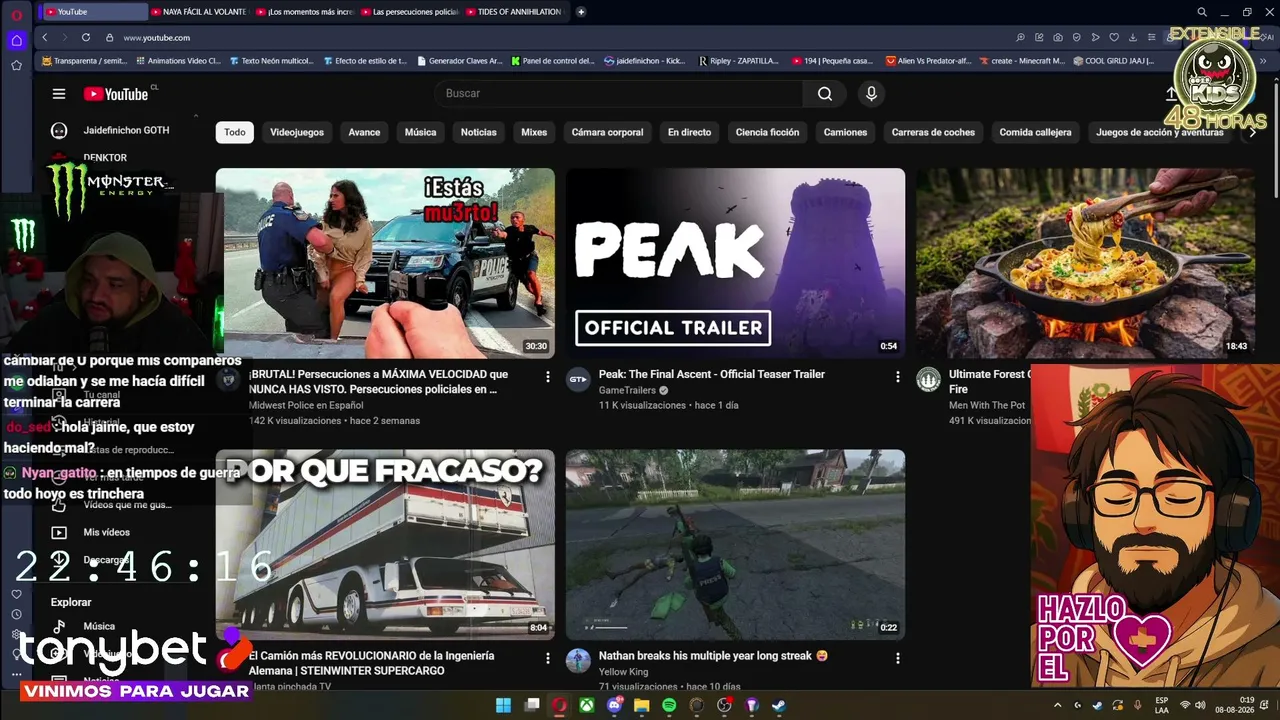The image size is (1280, 720).
Task: Open Spotify from the taskbar
Action: 670,706
